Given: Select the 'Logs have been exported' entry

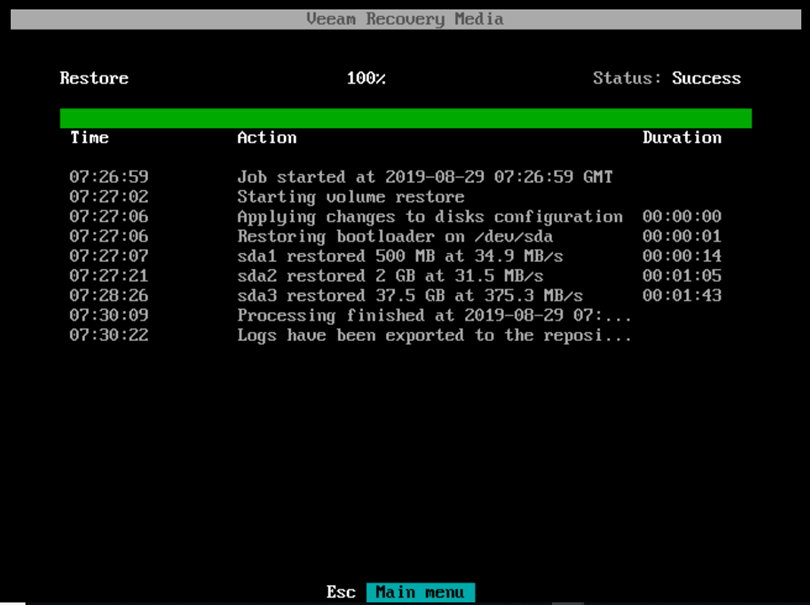Looking at the screenshot, I should click(434, 336).
